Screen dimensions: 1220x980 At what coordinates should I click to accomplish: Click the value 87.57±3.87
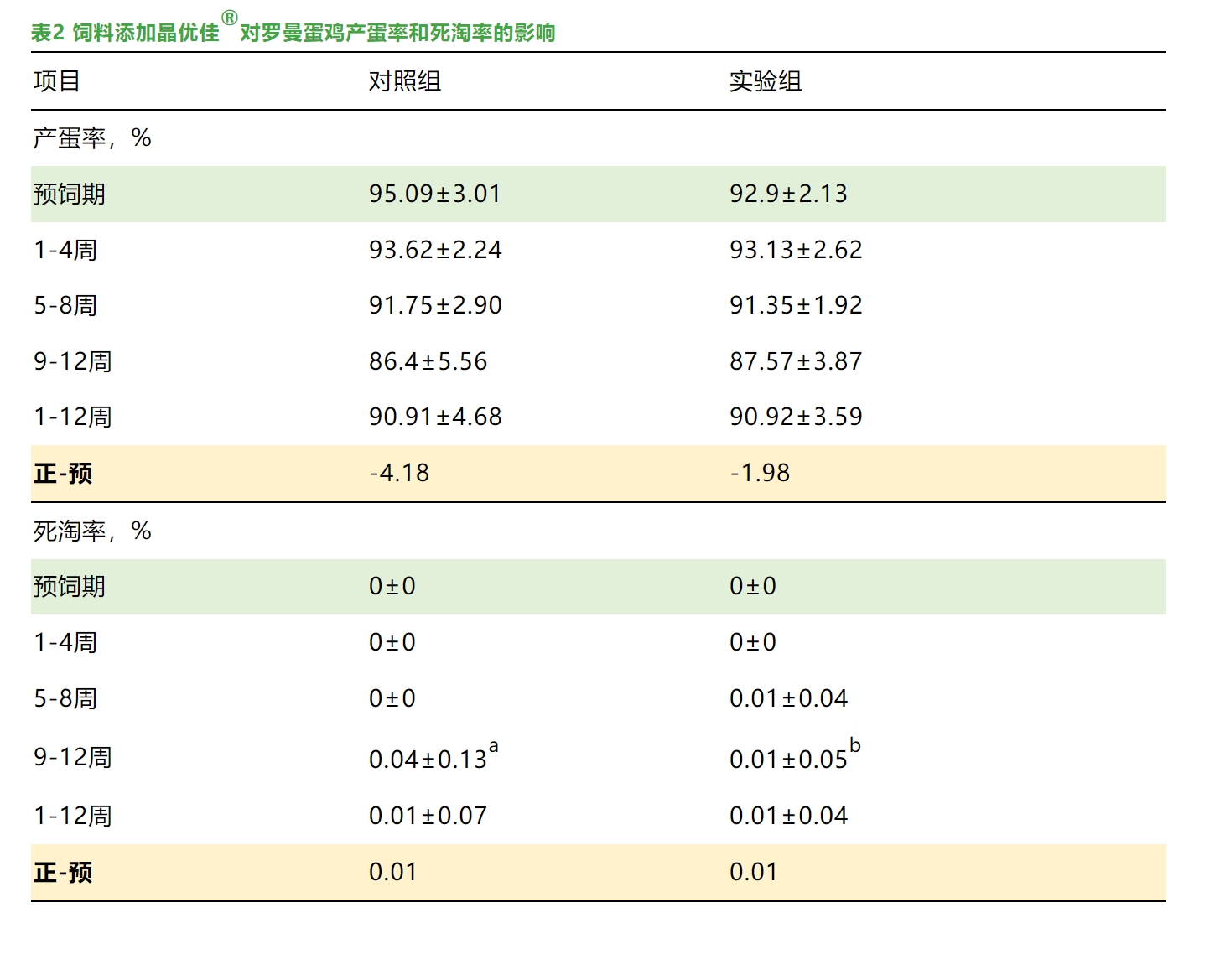(x=795, y=361)
